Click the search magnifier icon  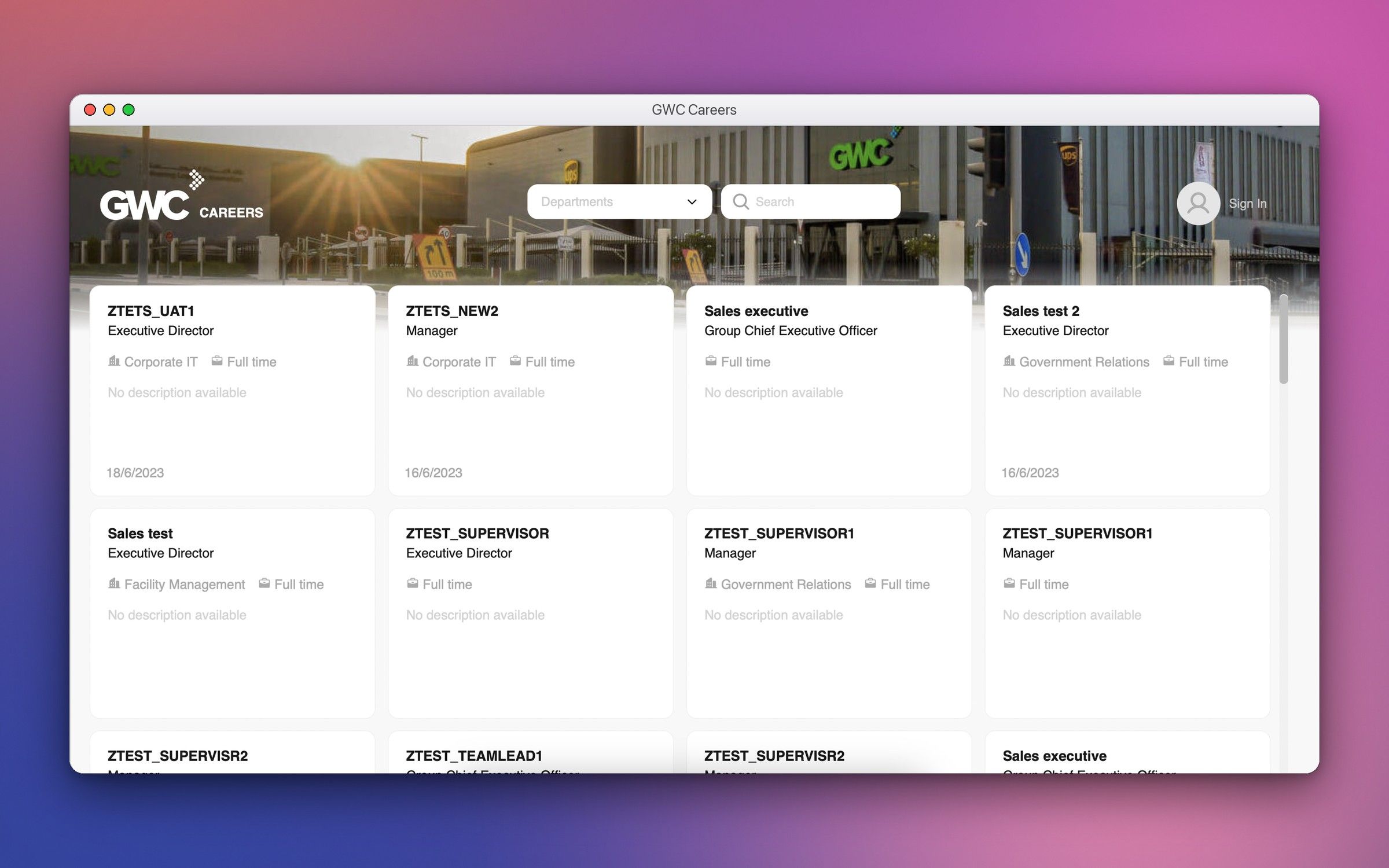(740, 201)
